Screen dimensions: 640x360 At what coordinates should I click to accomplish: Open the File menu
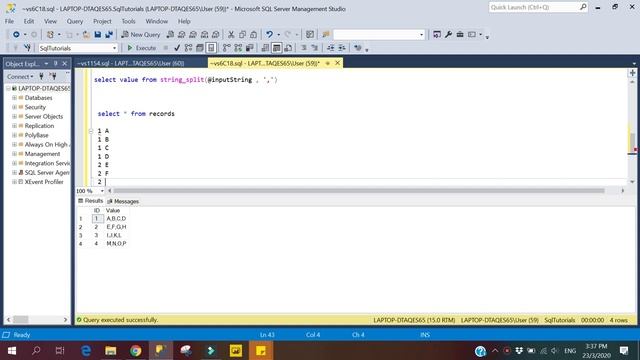pos(9,21)
